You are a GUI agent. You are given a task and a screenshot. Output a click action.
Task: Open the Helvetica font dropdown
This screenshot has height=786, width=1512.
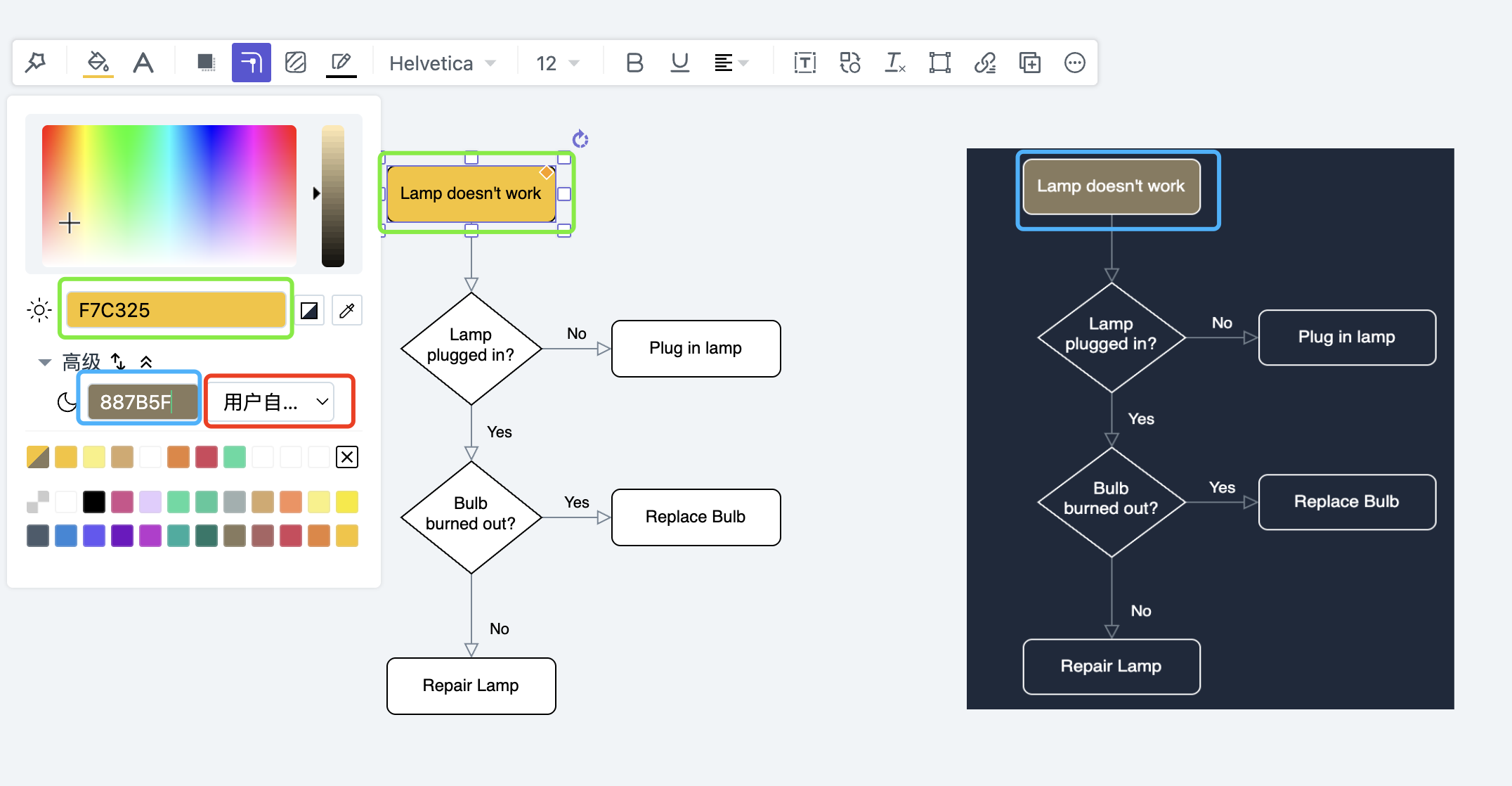tap(443, 63)
